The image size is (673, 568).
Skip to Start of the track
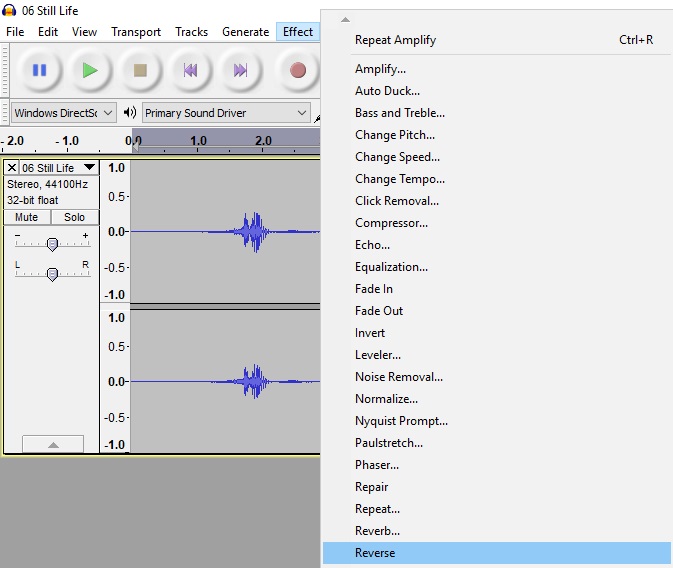(190, 70)
